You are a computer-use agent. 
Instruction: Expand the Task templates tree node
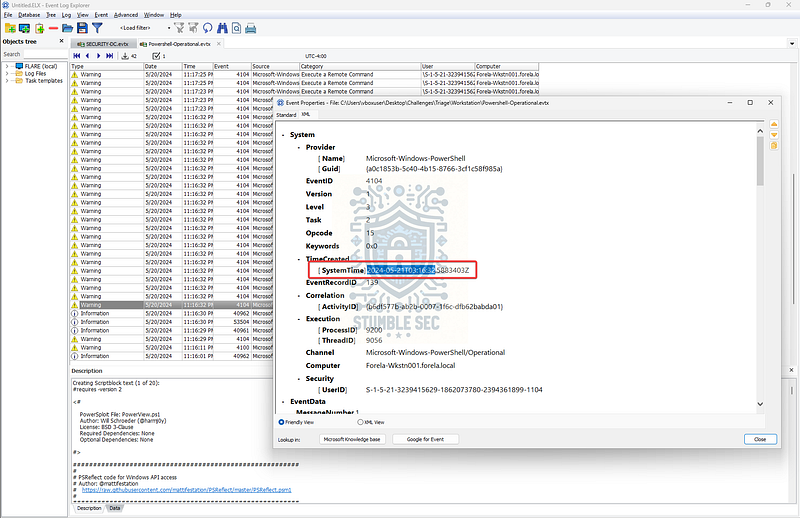point(7,81)
